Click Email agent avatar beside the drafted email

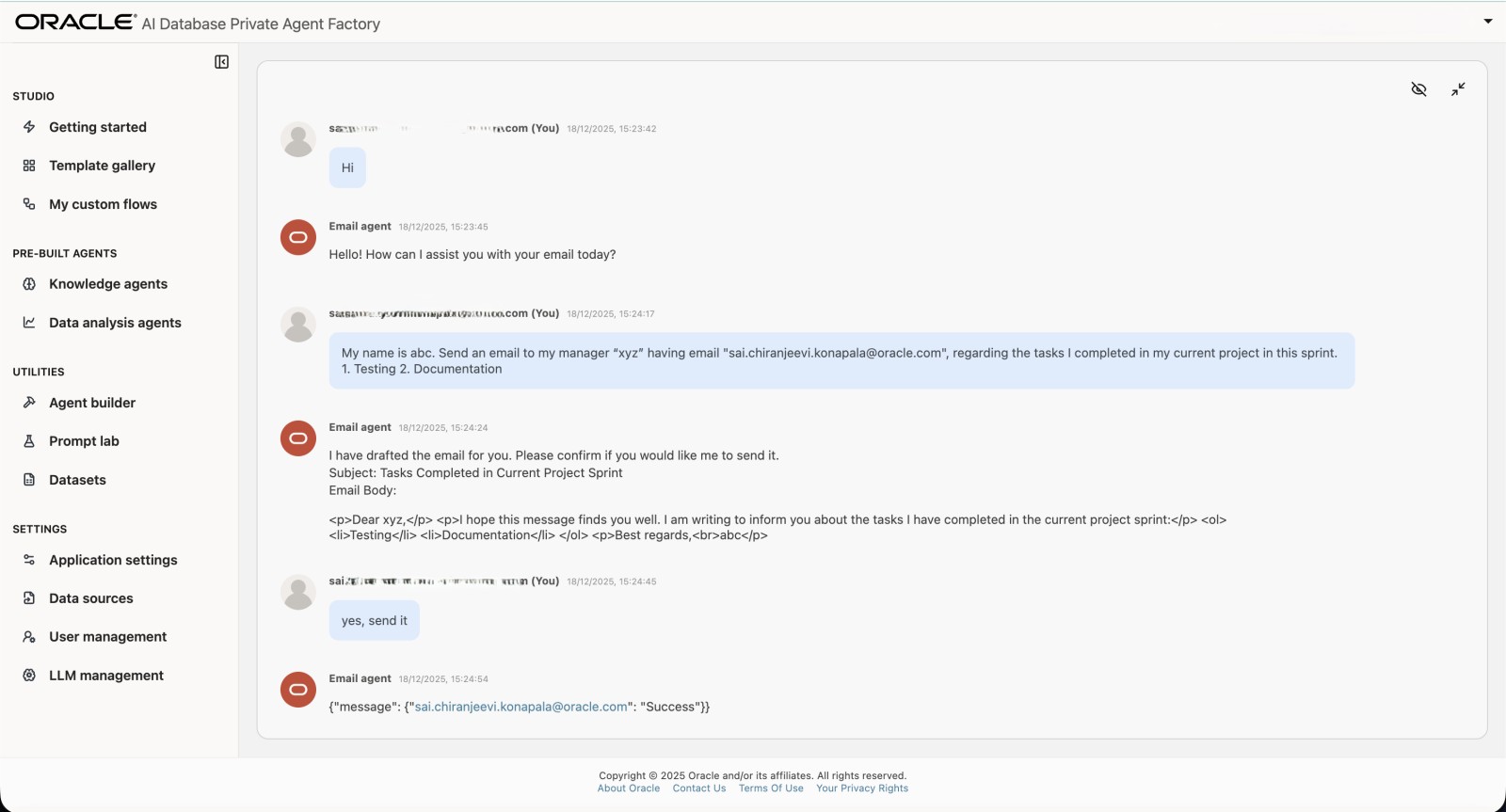pyautogui.click(x=298, y=438)
